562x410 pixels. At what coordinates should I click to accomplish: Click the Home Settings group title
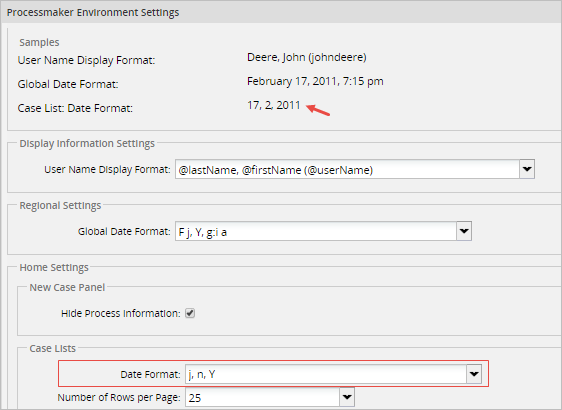point(54,267)
